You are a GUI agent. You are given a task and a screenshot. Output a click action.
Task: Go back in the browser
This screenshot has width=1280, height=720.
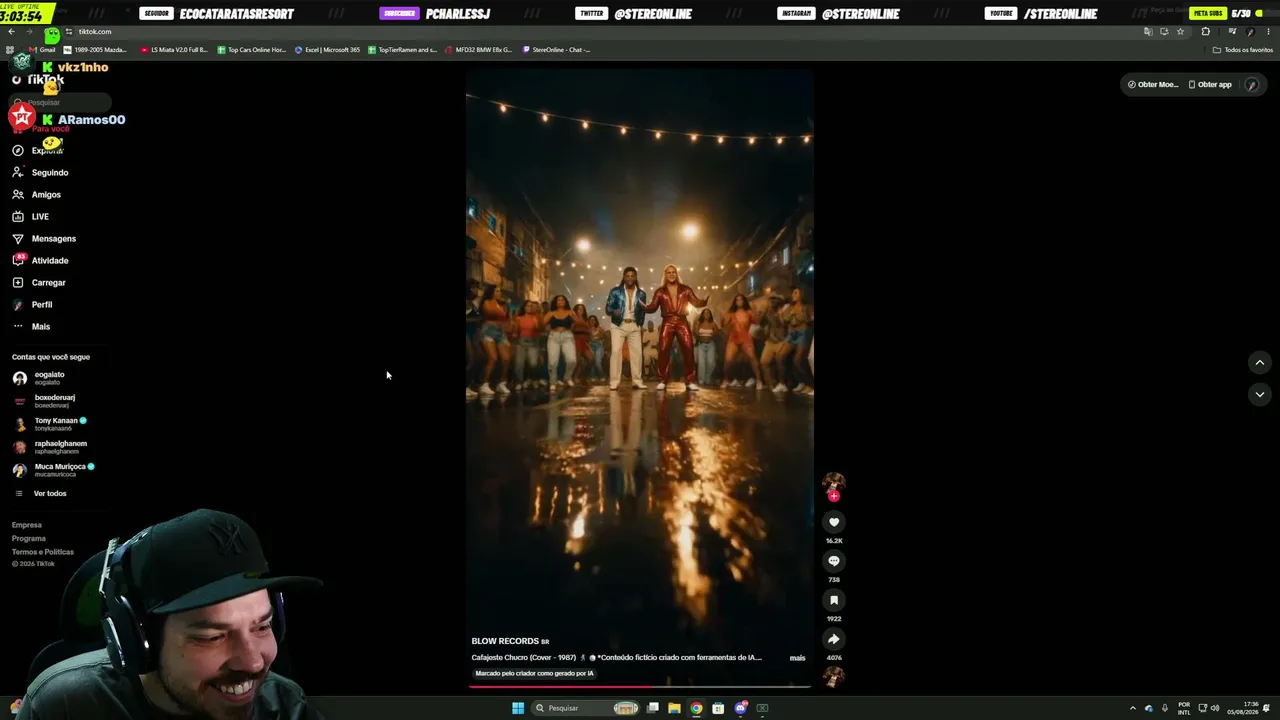11,32
